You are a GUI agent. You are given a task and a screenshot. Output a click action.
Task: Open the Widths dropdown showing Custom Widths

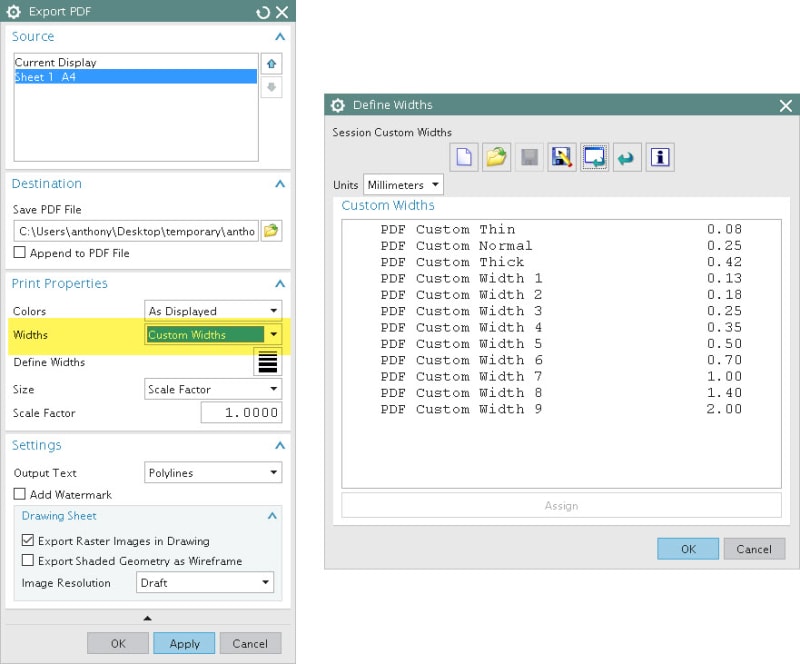[213, 334]
